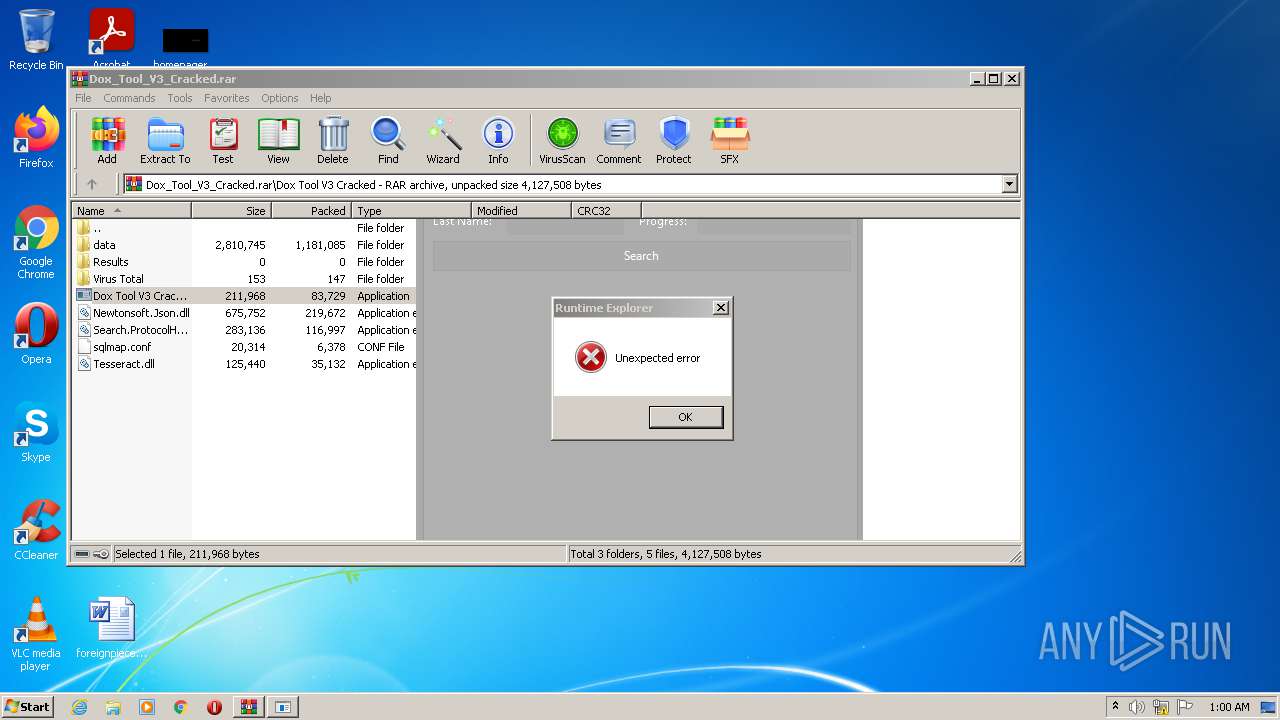Click the Add toolbar icon in WinRAR
This screenshot has width=1280, height=720.
107,140
